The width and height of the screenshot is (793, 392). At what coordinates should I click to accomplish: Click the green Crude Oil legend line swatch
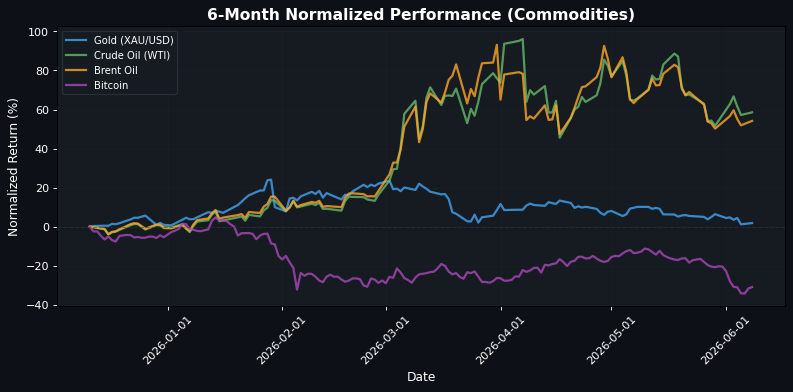(76, 55)
